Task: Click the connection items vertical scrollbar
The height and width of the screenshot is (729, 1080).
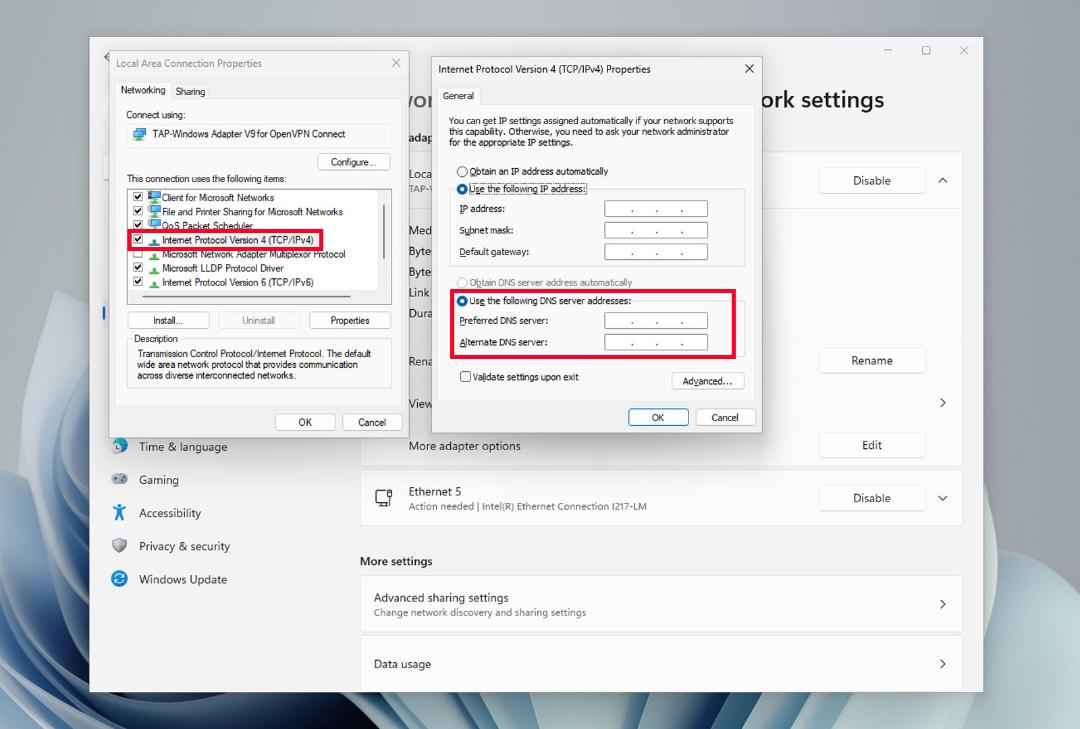Action: point(384,232)
